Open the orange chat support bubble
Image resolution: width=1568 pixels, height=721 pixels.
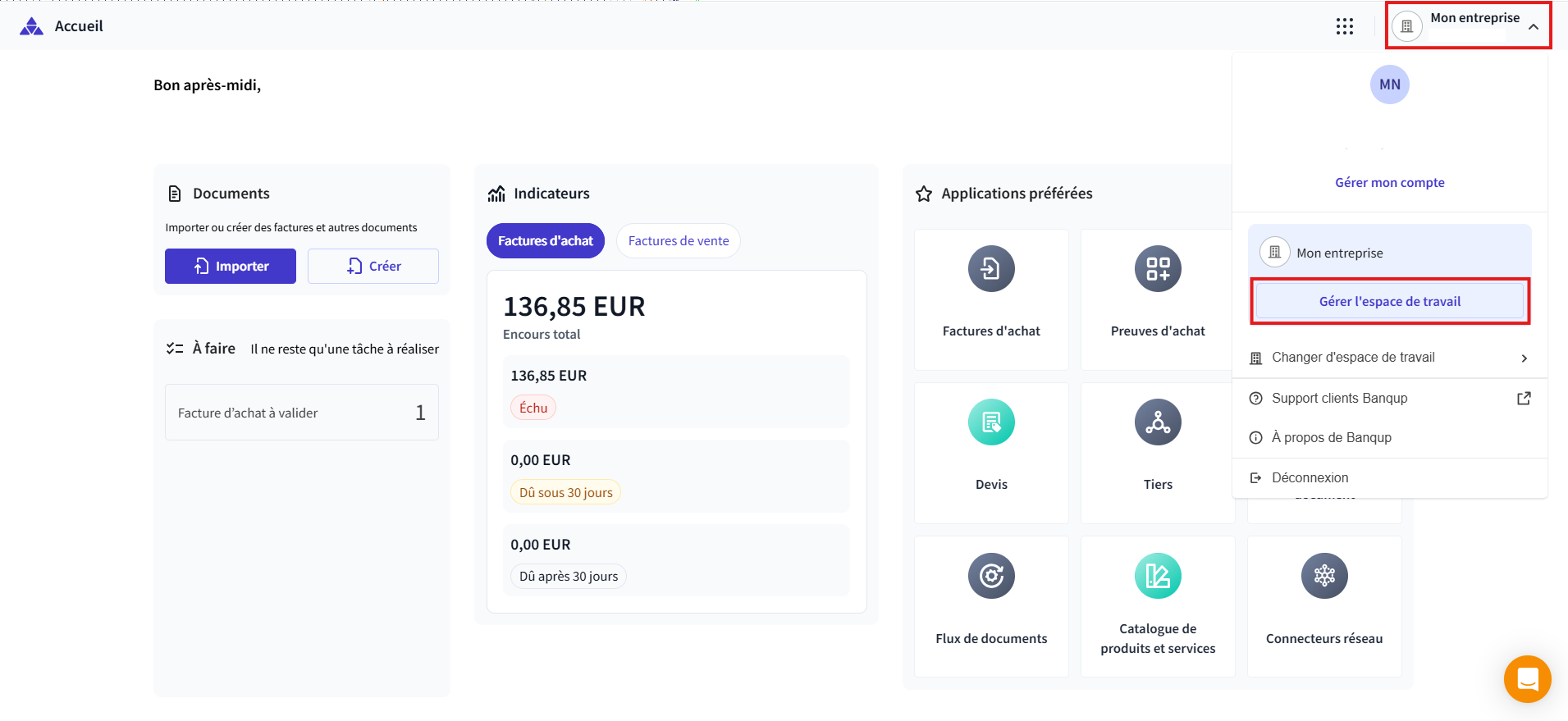pyautogui.click(x=1527, y=679)
